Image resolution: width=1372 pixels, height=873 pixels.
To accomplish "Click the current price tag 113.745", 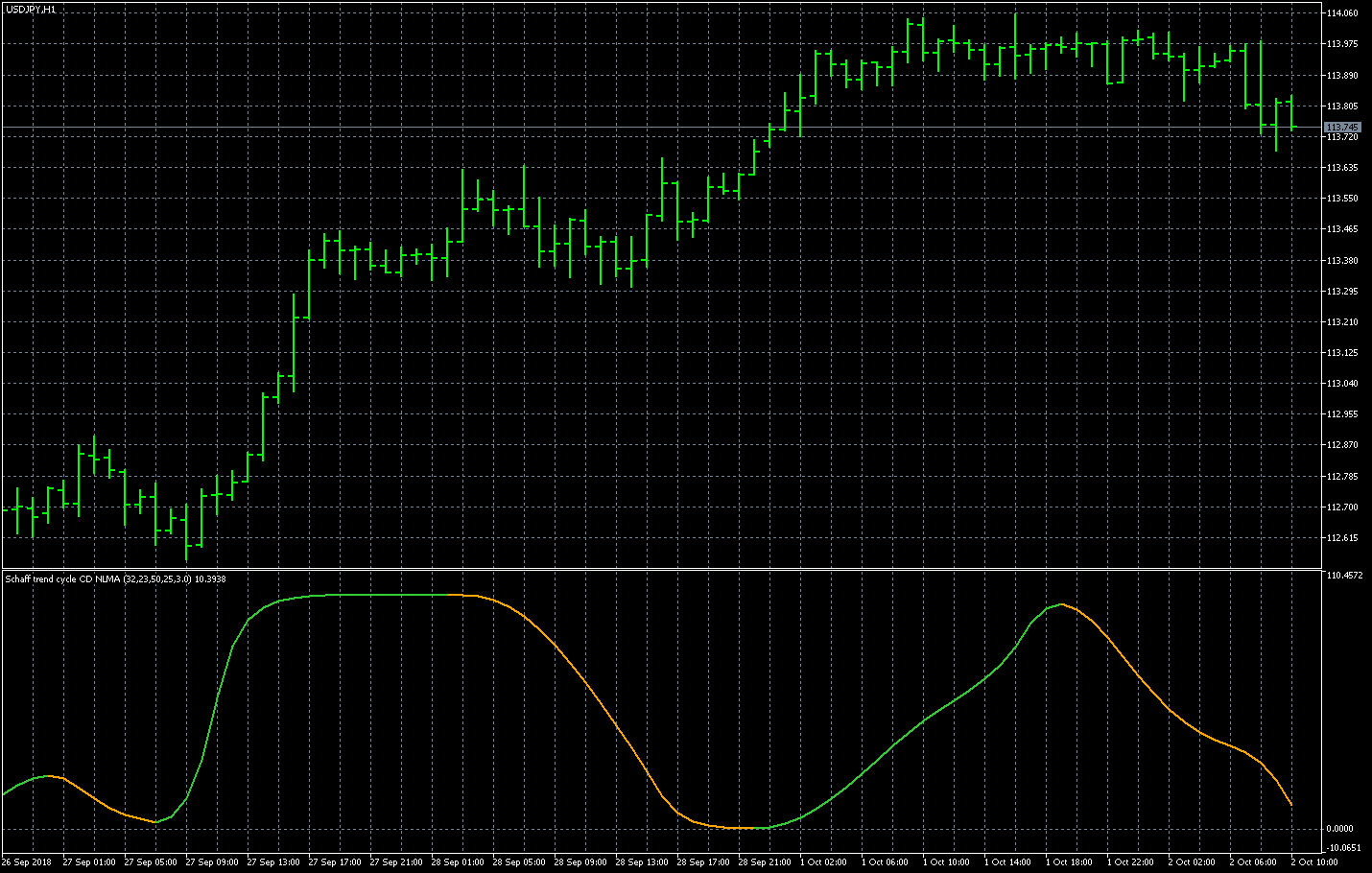I will [x=1342, y=128].
